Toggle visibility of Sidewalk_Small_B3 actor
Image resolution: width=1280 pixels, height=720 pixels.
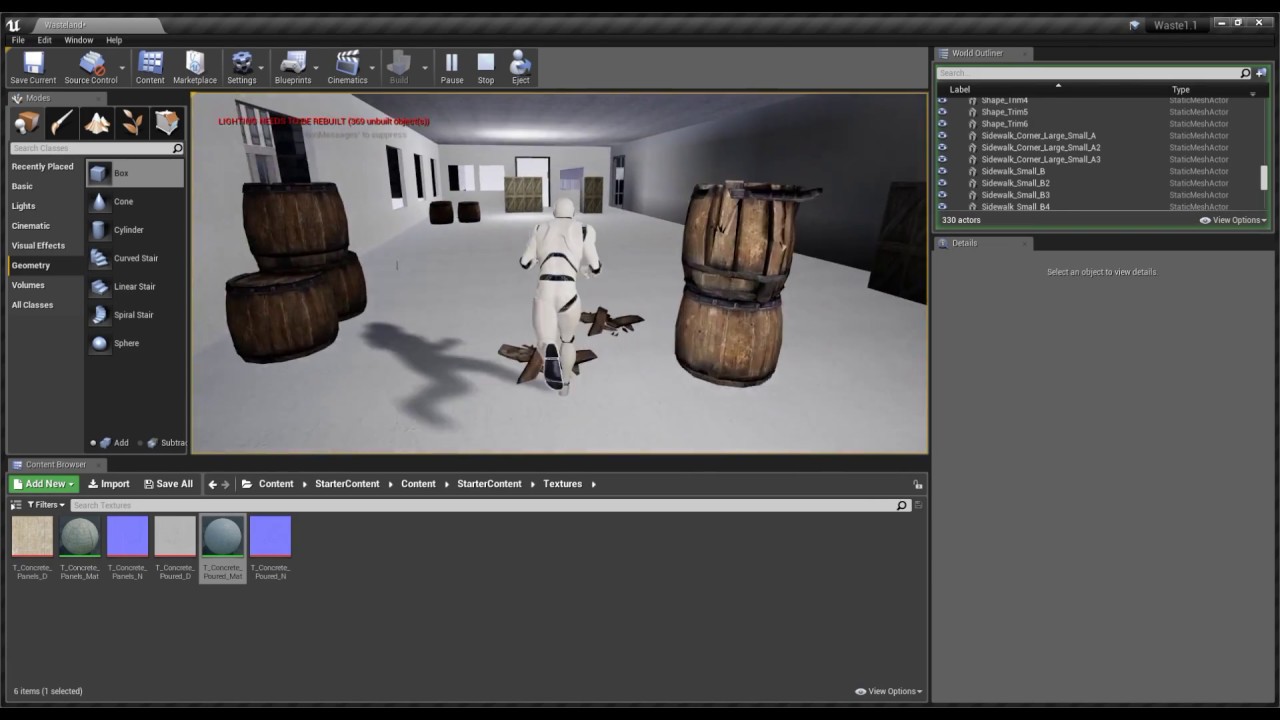pyautogui.click(x=941, y=196)
